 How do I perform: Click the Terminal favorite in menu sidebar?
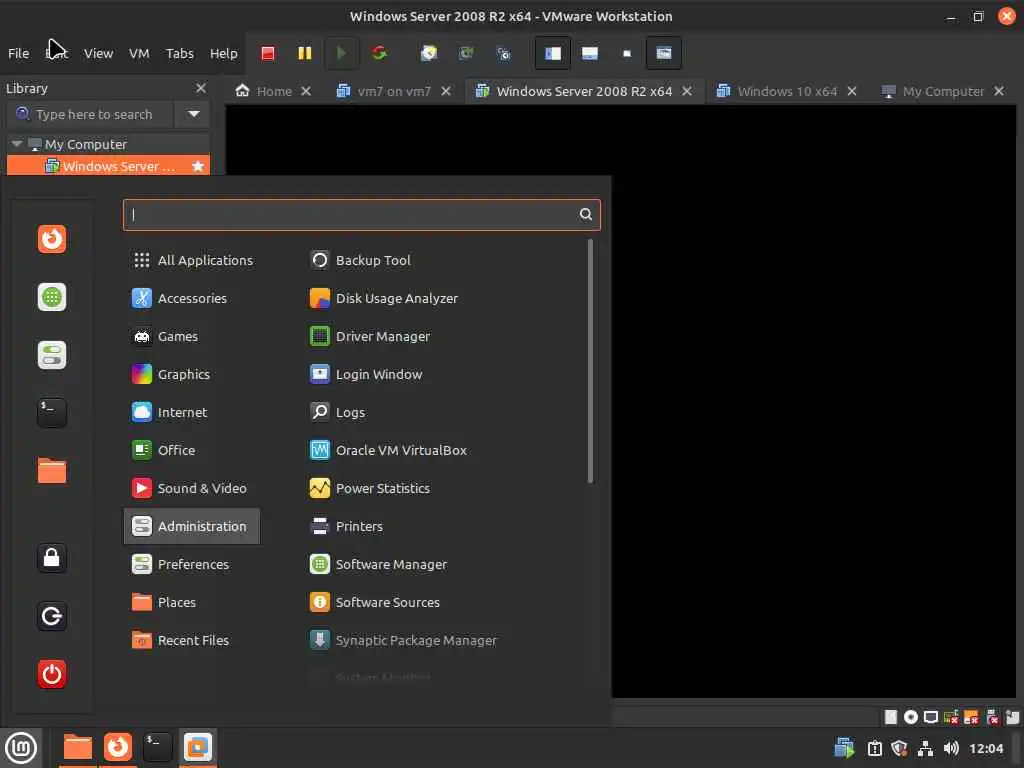[x=52, y=413]
